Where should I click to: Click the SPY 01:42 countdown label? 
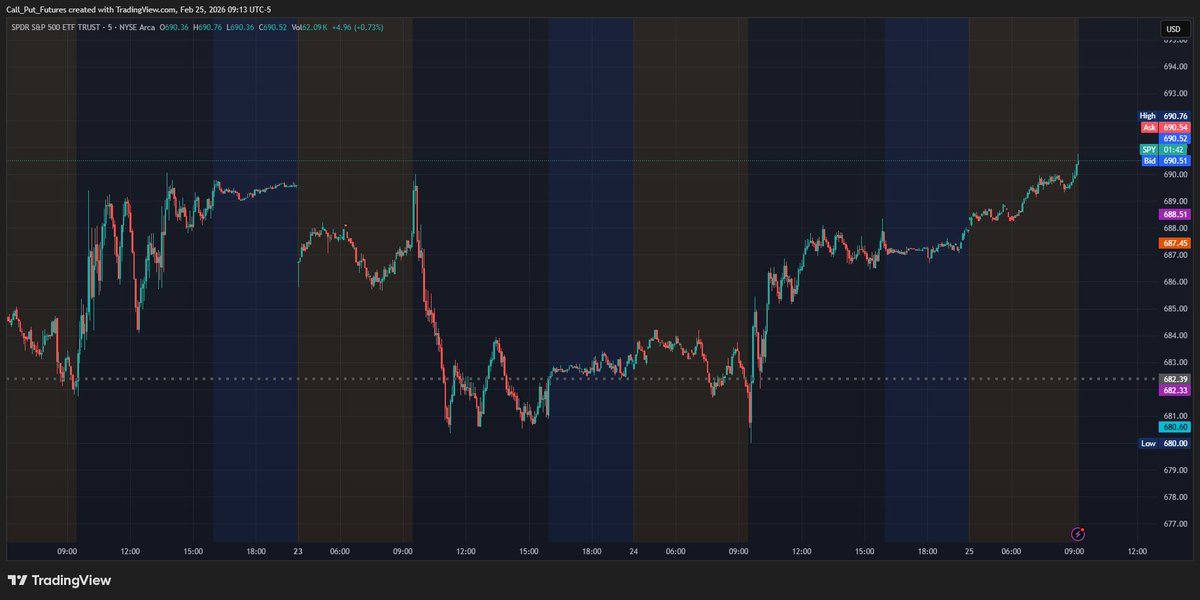1164,149
